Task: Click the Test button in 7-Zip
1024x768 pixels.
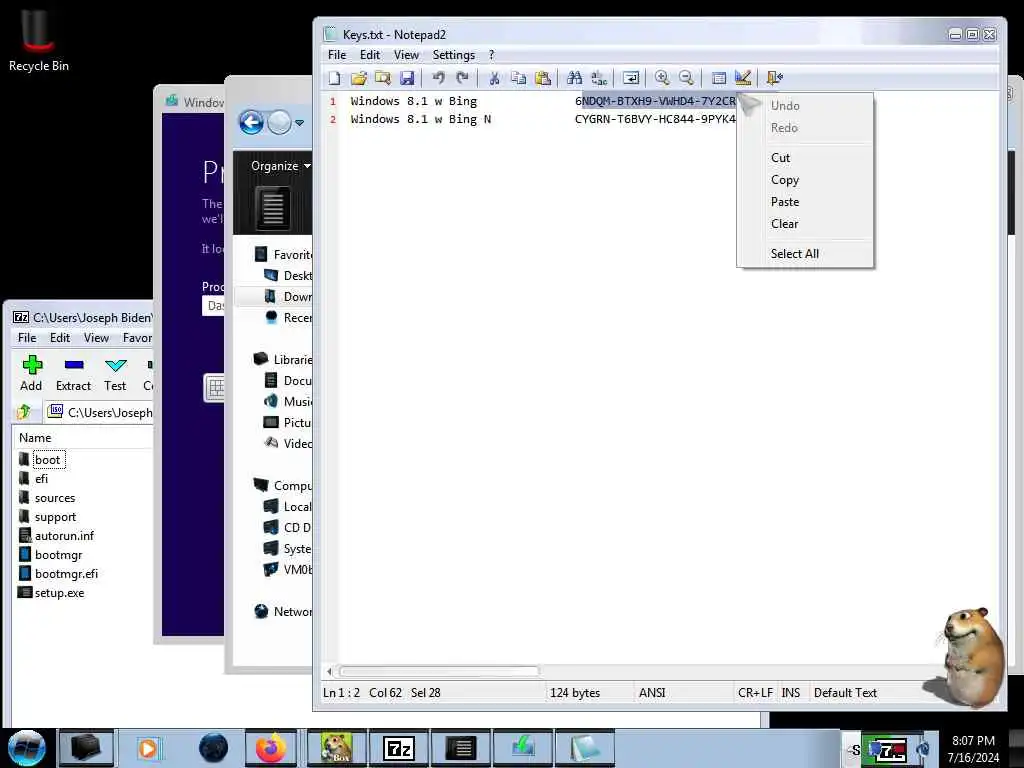Action: [x=115, y=374]
